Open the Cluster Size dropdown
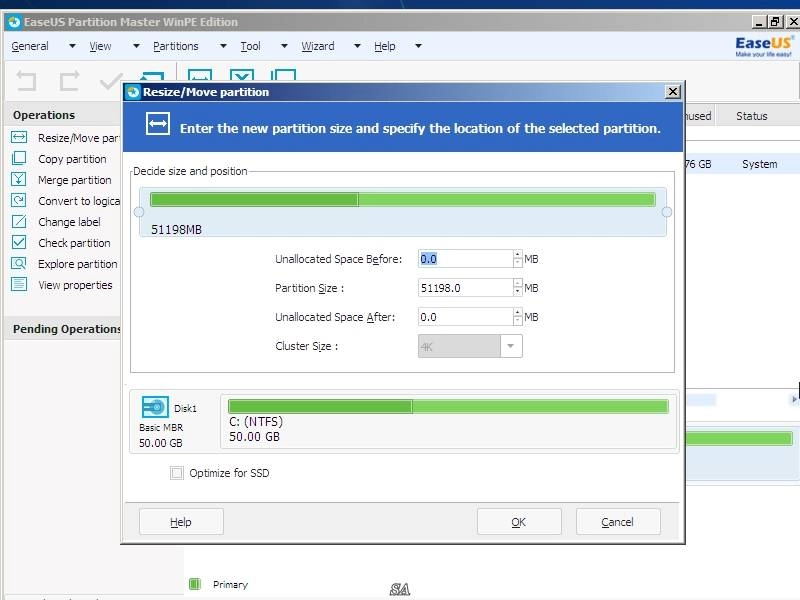 coord(511,346)
